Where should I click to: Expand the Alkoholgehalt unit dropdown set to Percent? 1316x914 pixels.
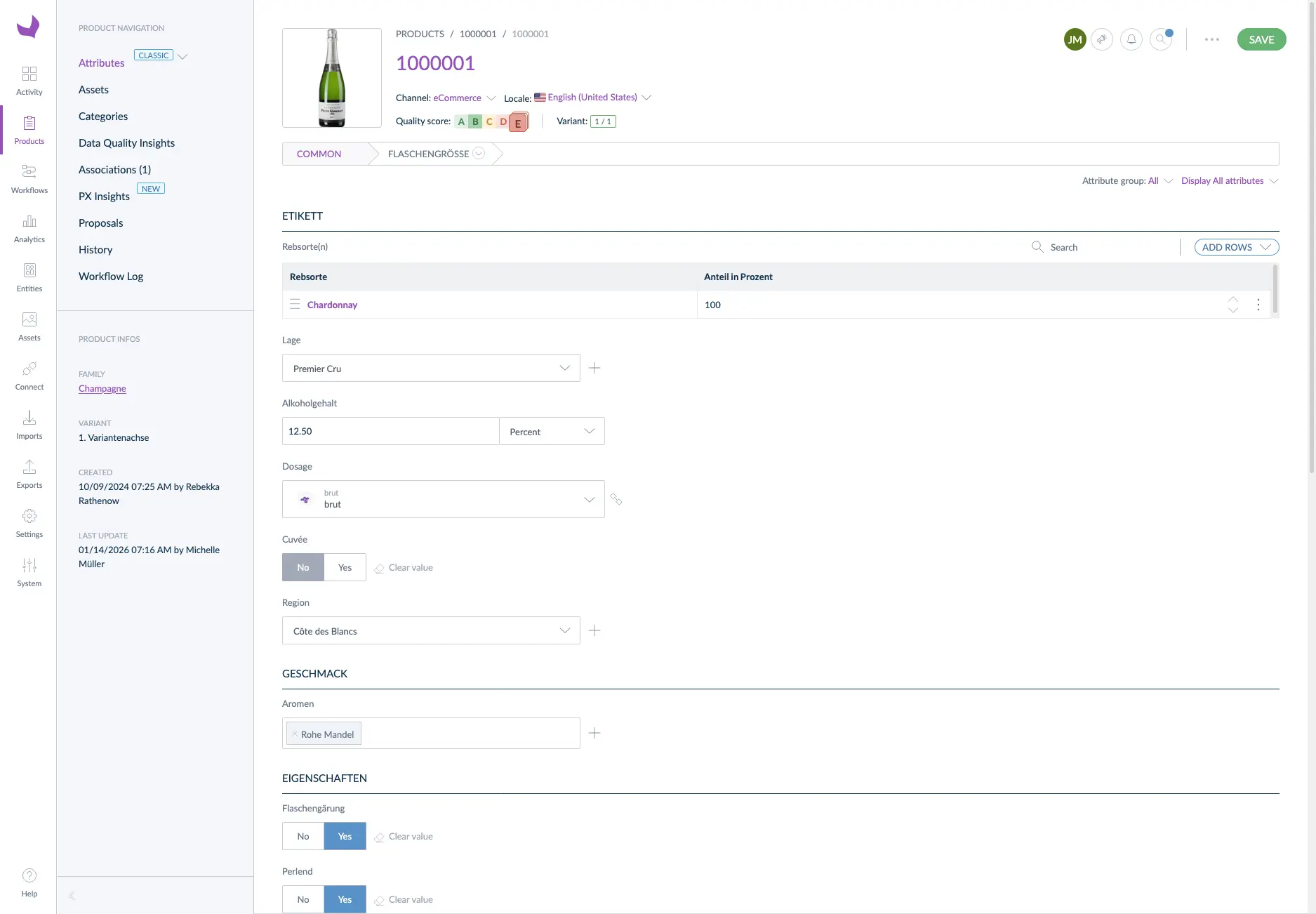coord(552,431)
